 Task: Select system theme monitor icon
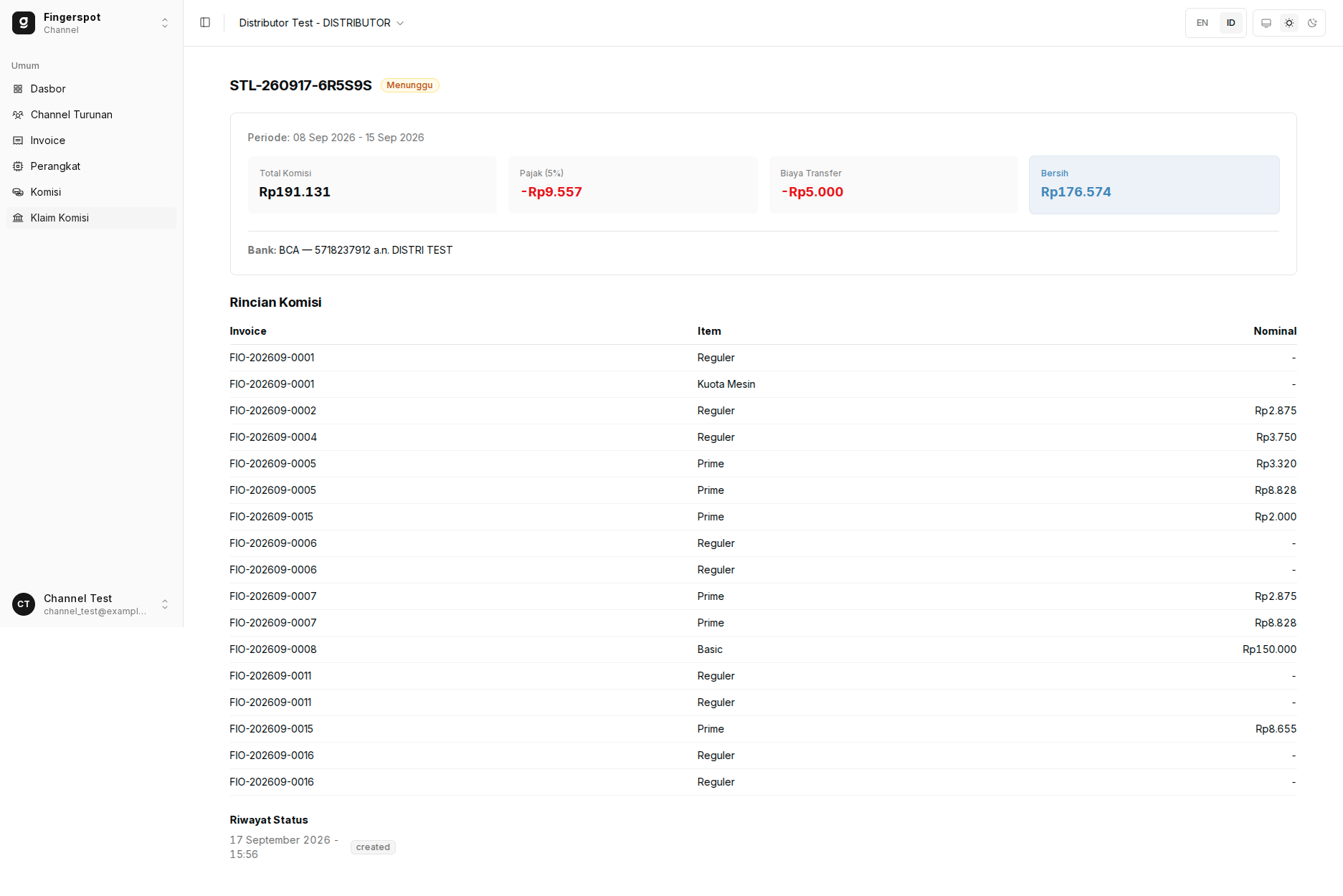1266,23
